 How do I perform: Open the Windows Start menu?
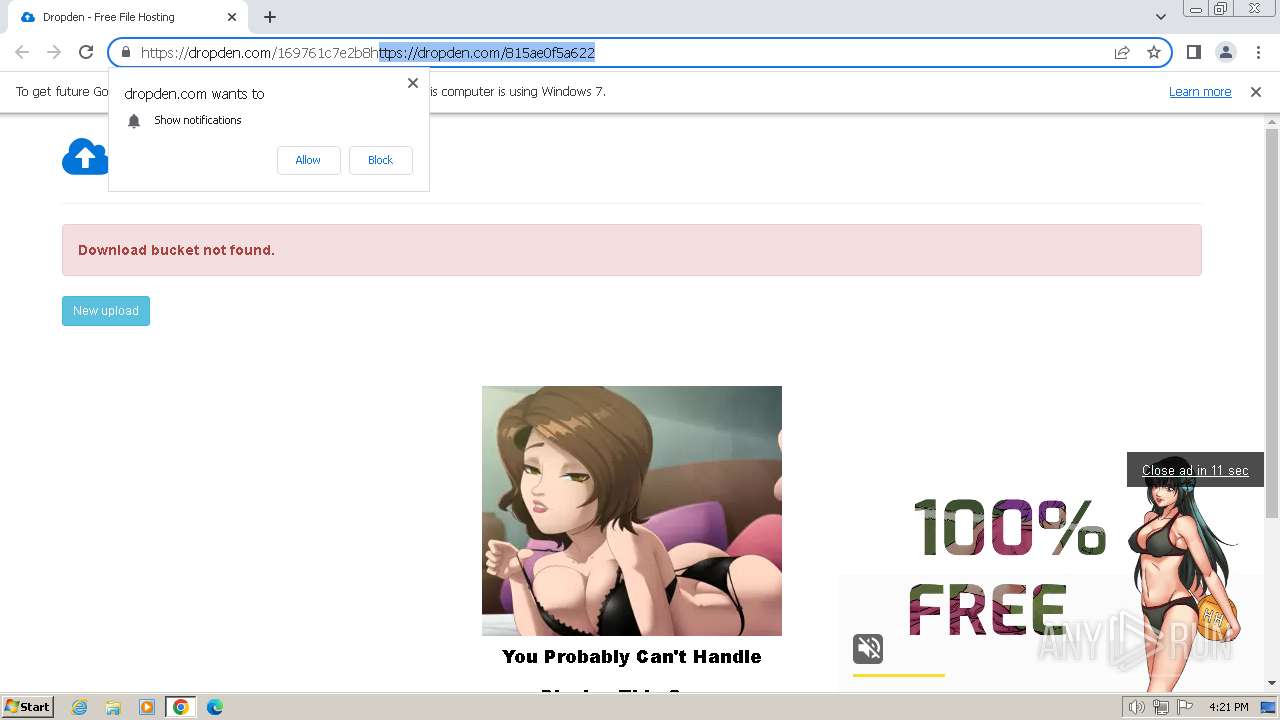pos(28,706)
